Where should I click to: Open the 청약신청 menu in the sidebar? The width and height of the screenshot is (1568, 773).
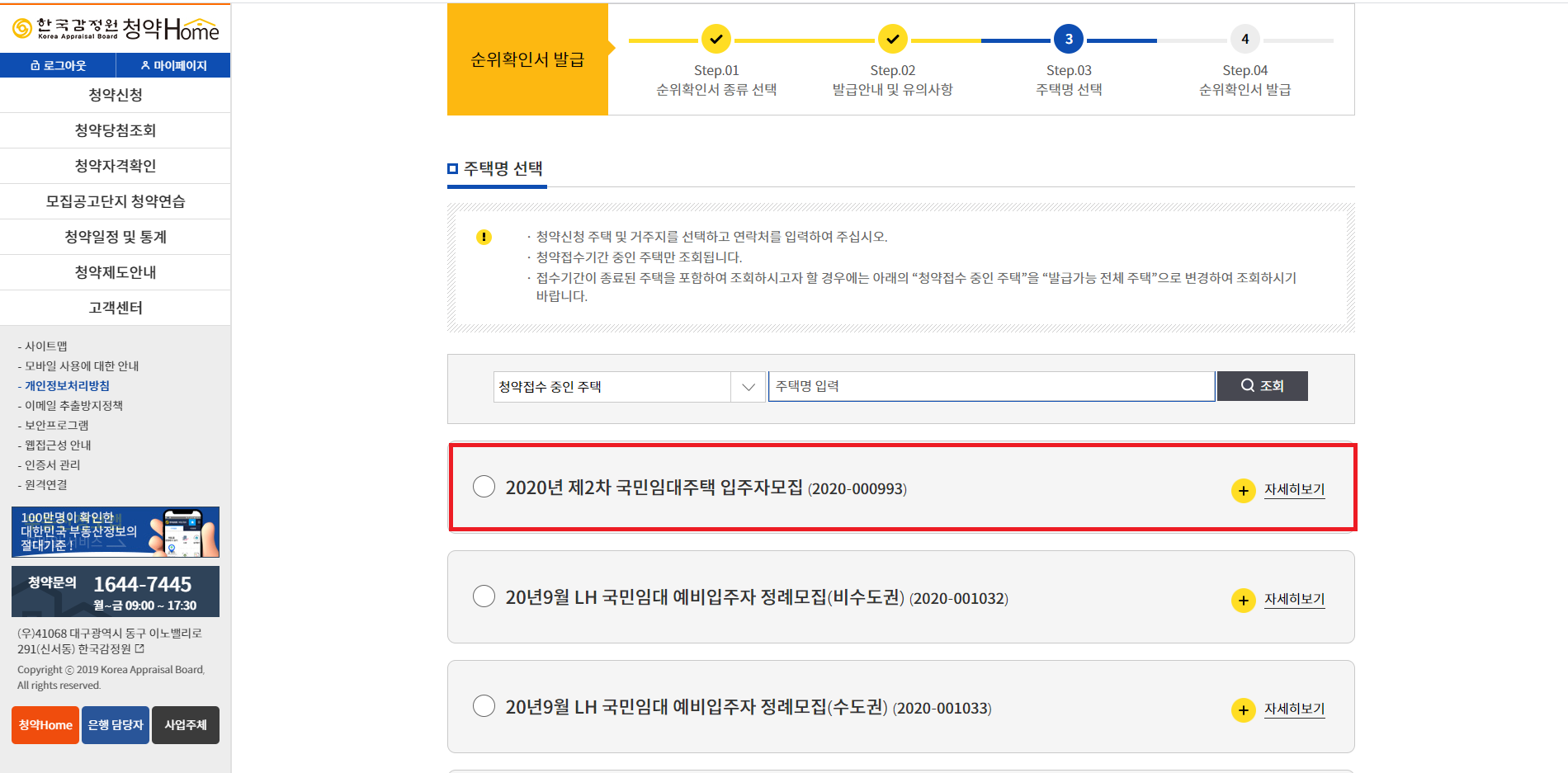tap(115, 95)
